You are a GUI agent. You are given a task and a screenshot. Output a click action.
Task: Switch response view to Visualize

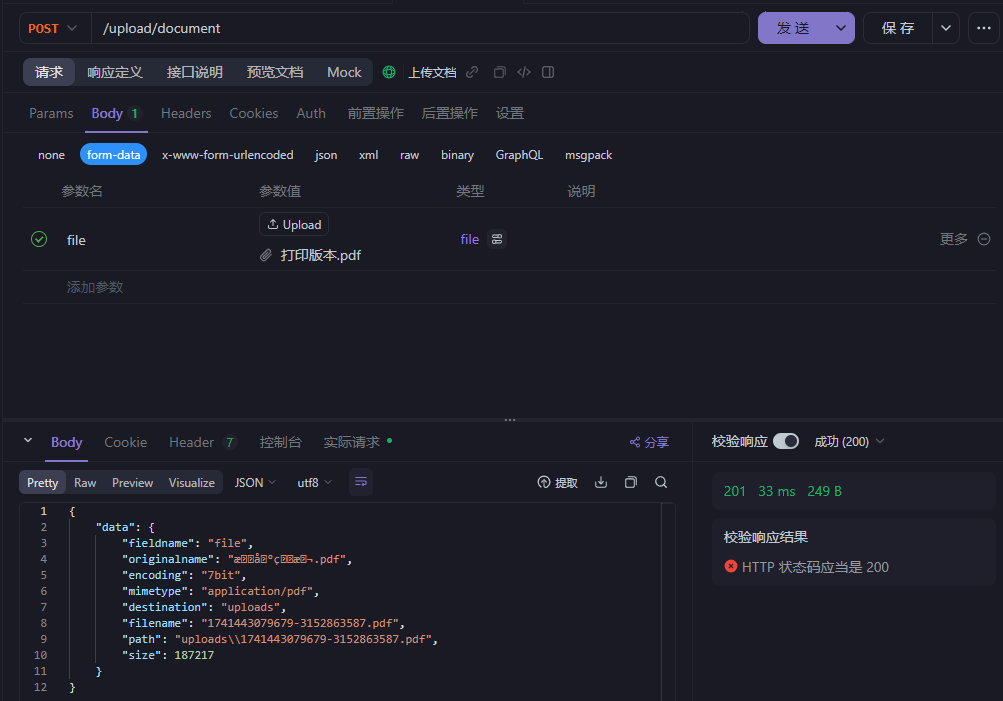192,482
